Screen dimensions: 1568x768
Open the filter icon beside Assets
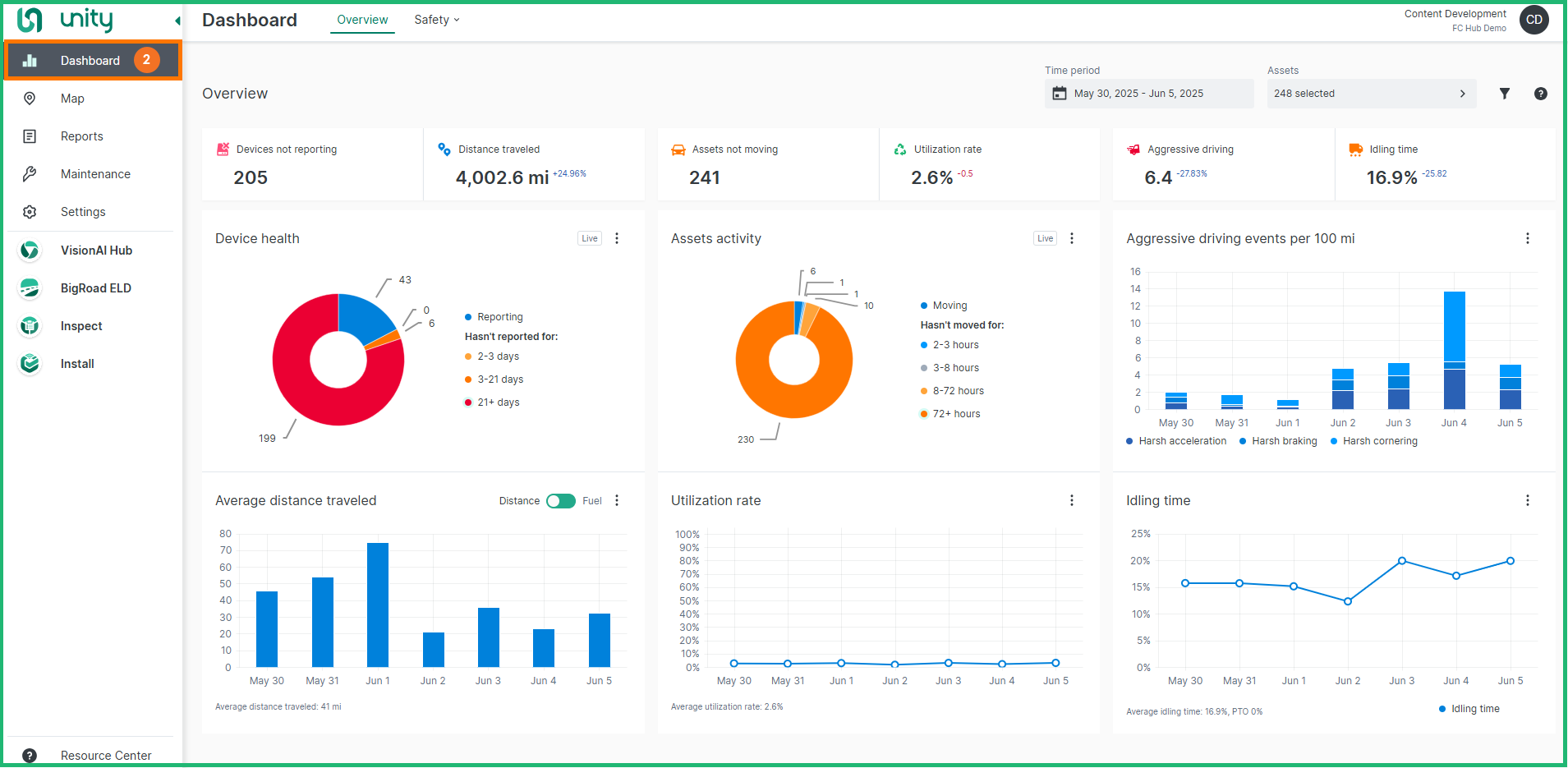pyautogui.click(x=1505, y=94)
